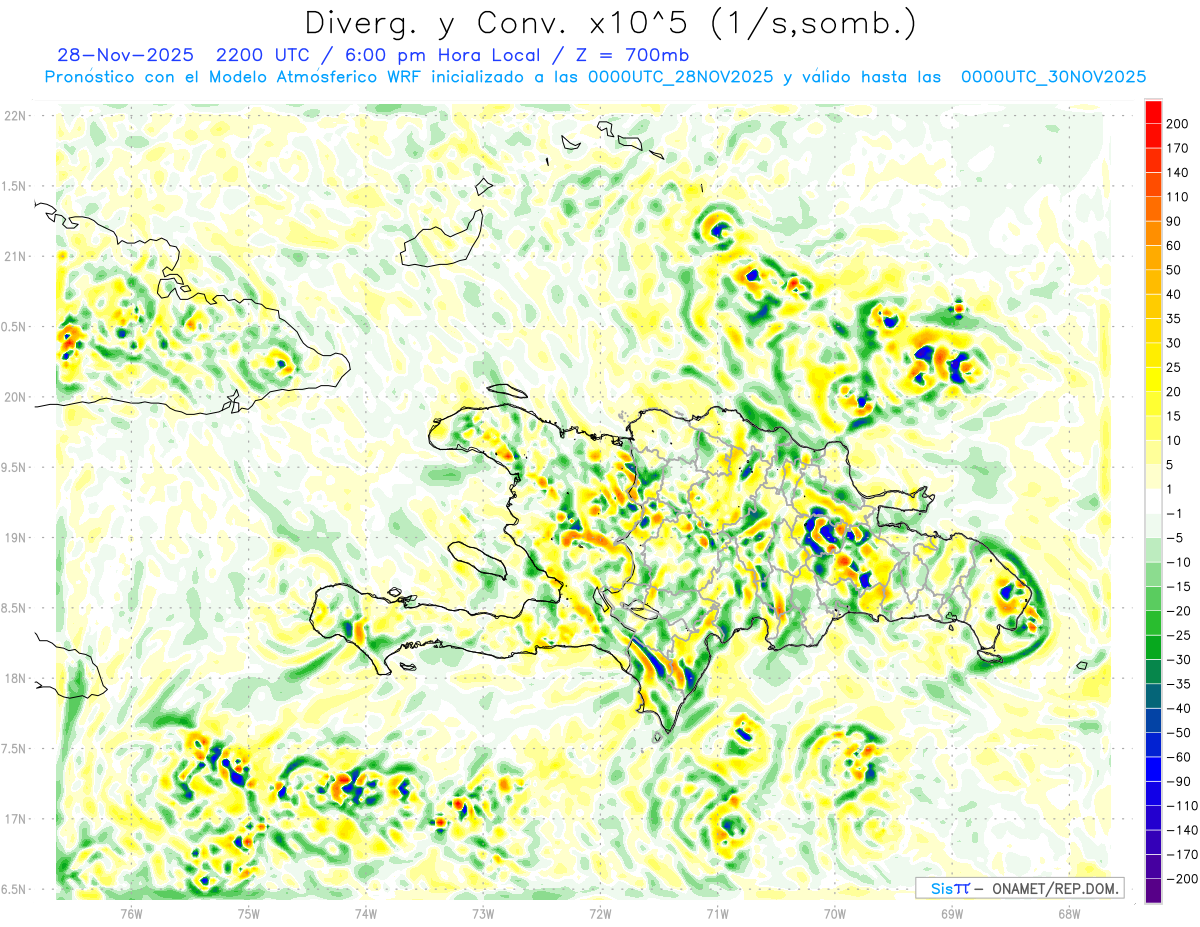The image size is (1200, 927).
Task: Click the "21N" latitude label
Action: coord(15,256)
